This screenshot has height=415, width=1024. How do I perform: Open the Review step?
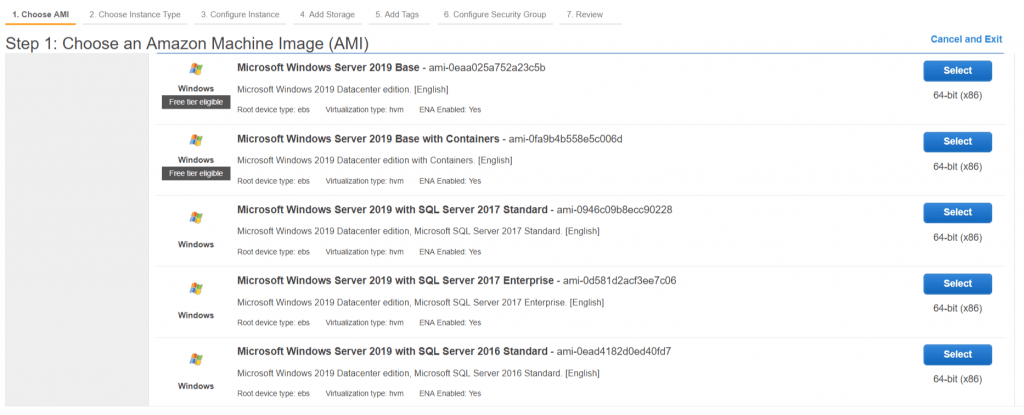(585, 14)
